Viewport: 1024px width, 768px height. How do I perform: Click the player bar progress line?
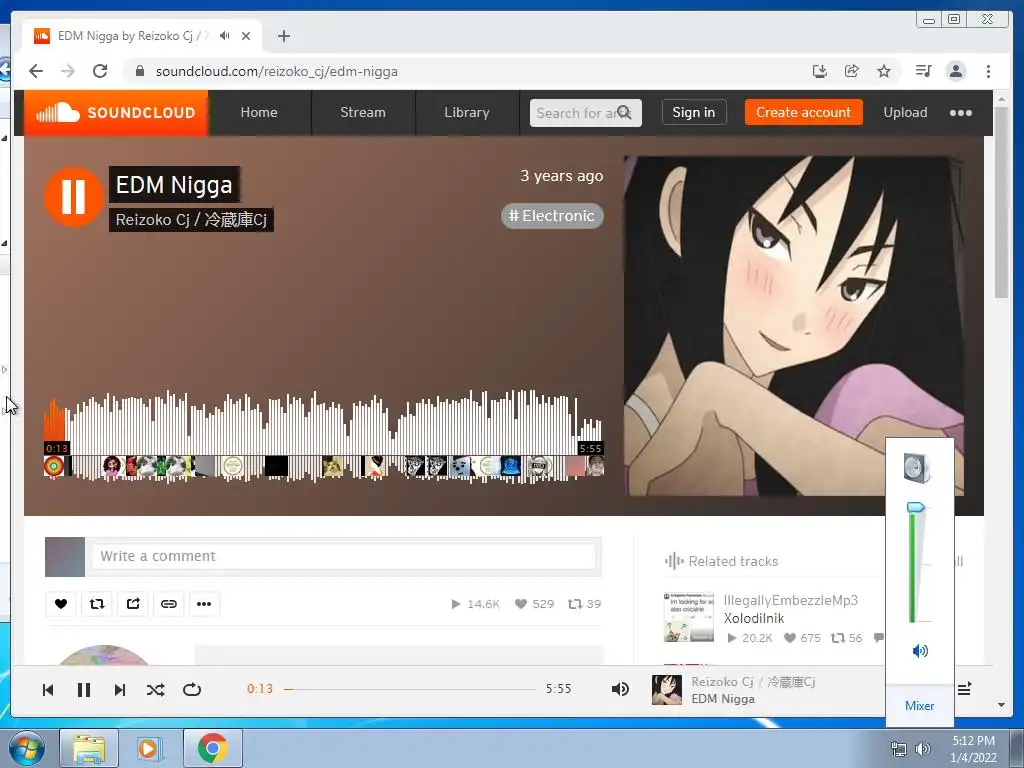point(410,689)
